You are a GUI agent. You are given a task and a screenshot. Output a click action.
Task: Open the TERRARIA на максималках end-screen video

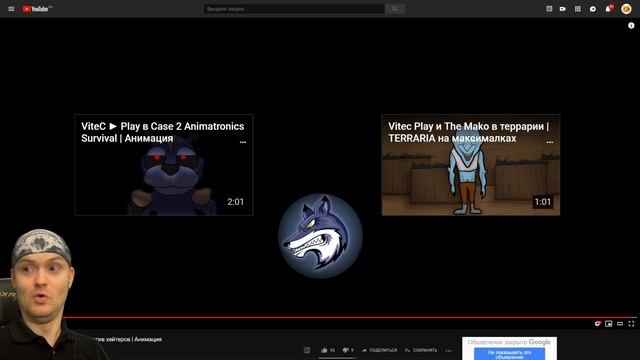[471, 165]
